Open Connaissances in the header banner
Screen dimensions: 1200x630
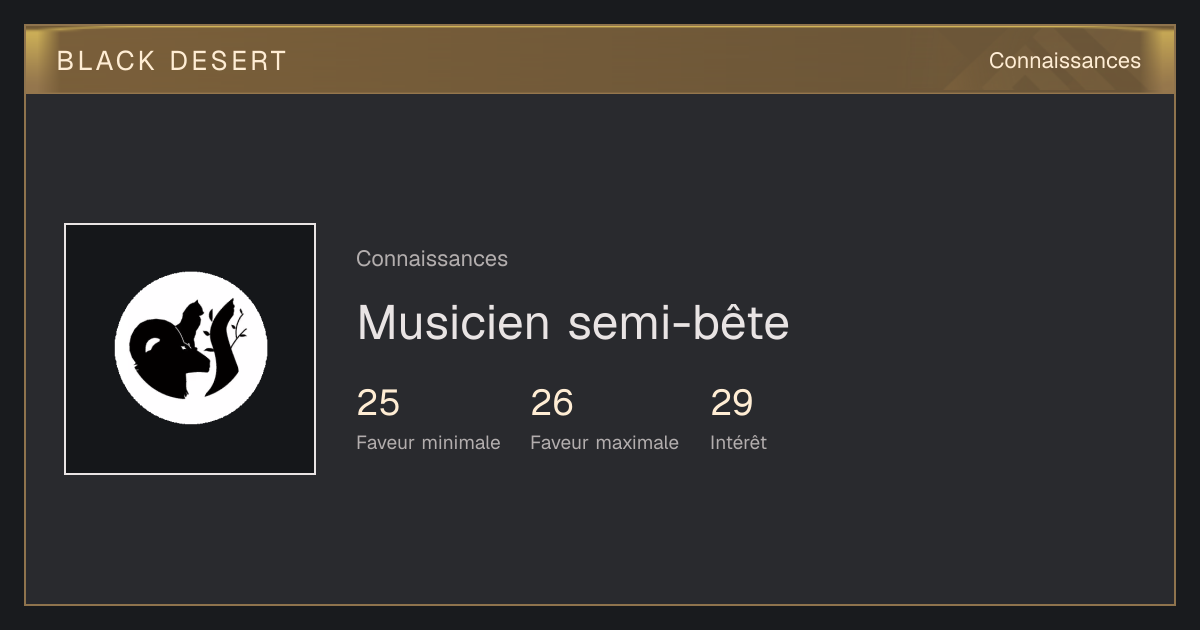click(1064, 61)
